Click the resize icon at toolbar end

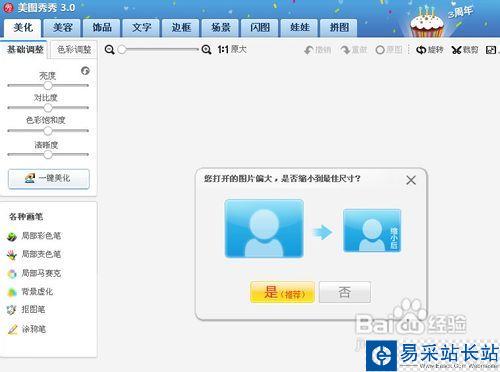click(x=491, y=50)
